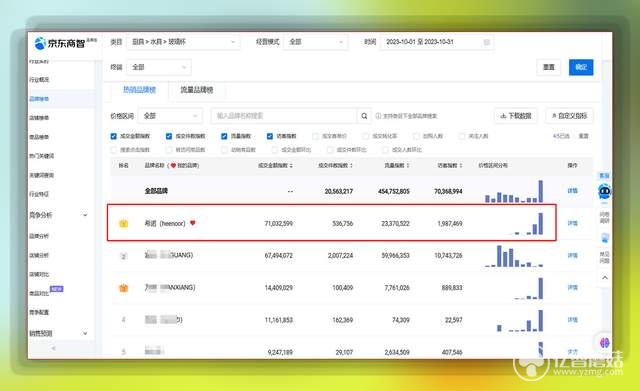Click heenoor row price distribution chart
The image size is (640, 391).
coord(513,224)
